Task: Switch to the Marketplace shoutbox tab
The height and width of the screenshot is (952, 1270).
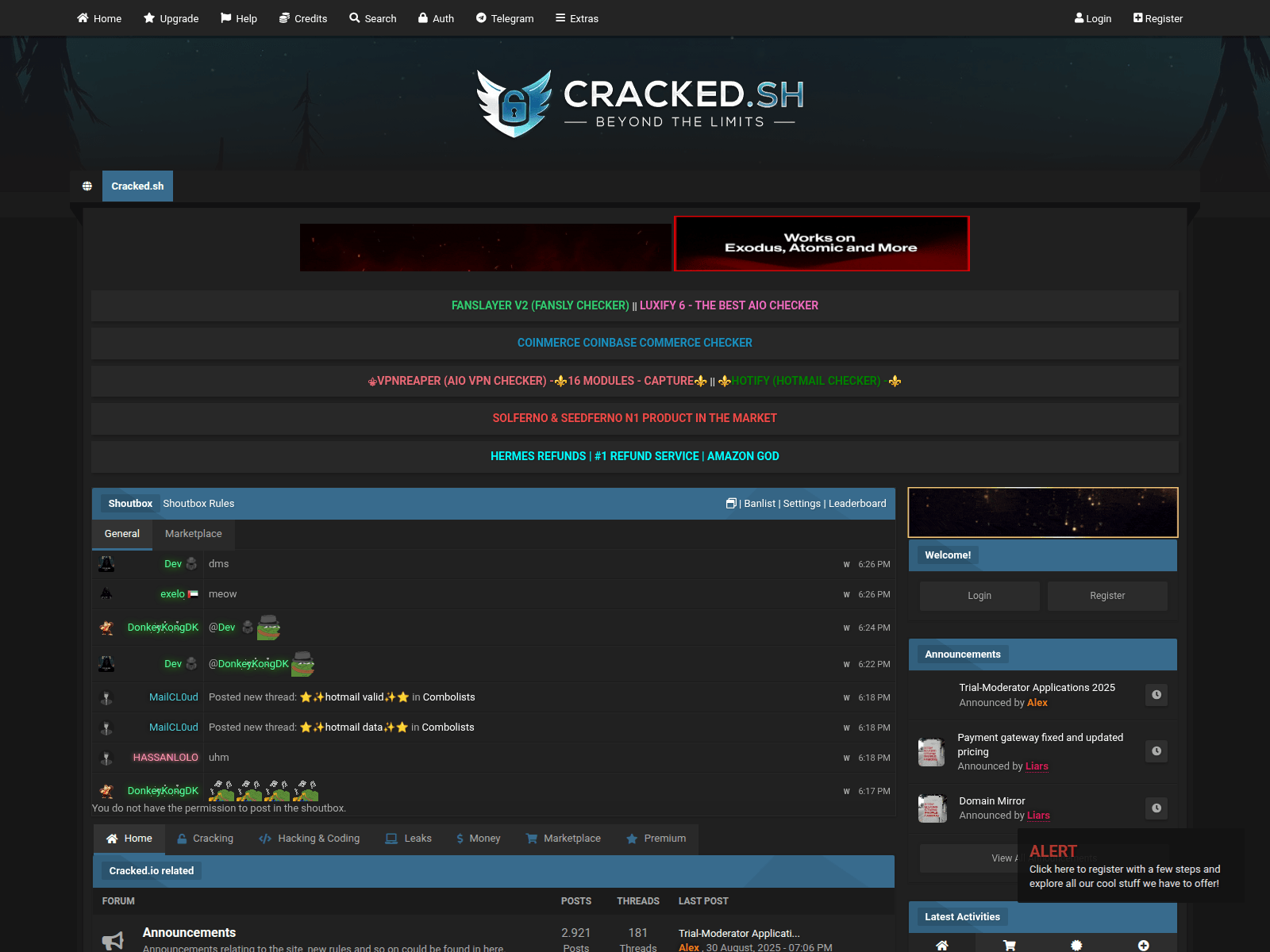Action: (x=194, y=534)
